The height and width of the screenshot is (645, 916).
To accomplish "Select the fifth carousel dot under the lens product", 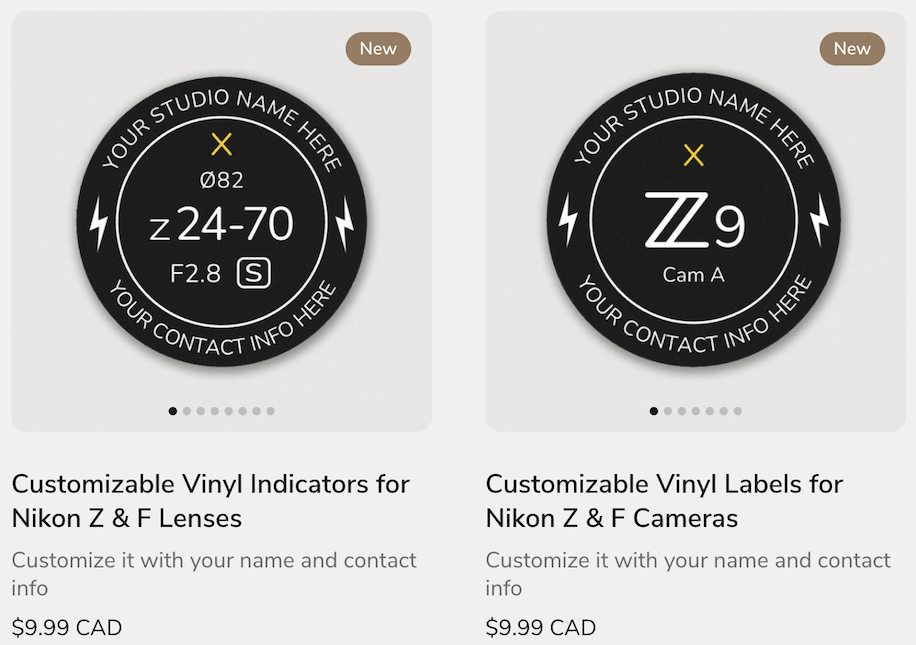I will 228,410.
